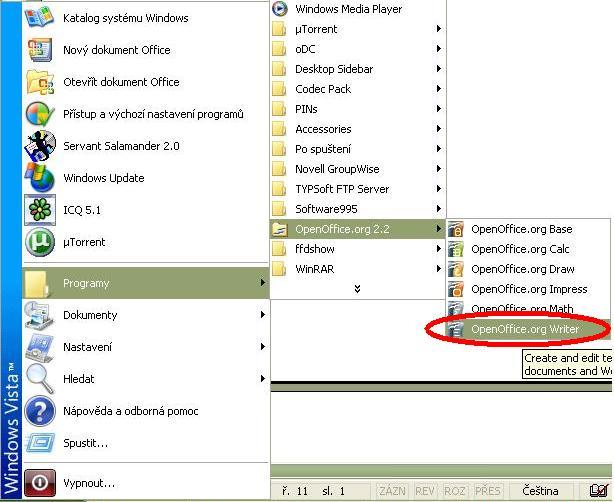Click the OpenOffice.org Writer icon
Image resolution: width=614 pixels, height=502 pixels.
click(x=456, y=329)
